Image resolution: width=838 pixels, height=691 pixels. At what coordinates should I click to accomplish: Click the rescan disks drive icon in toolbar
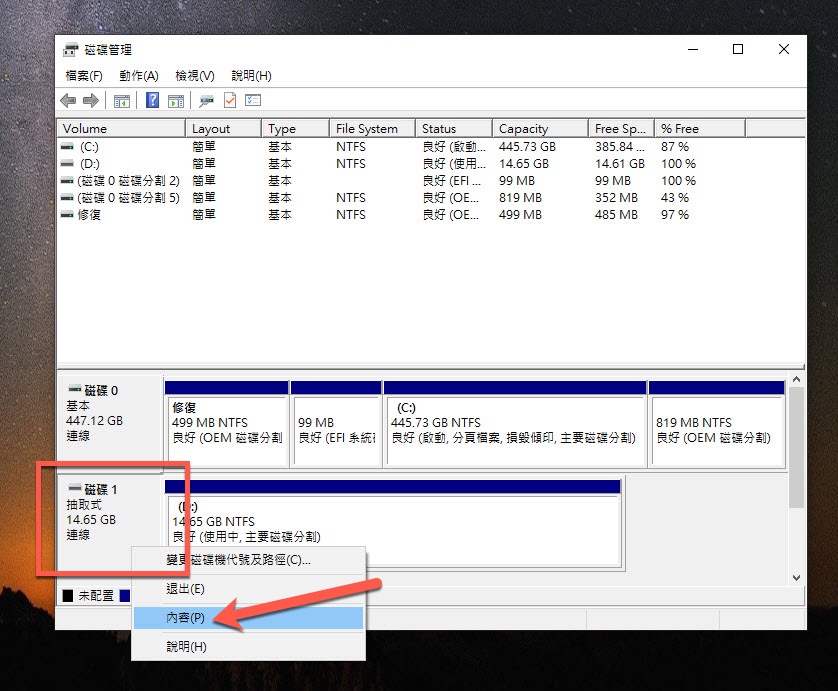[x=206, y=100]
